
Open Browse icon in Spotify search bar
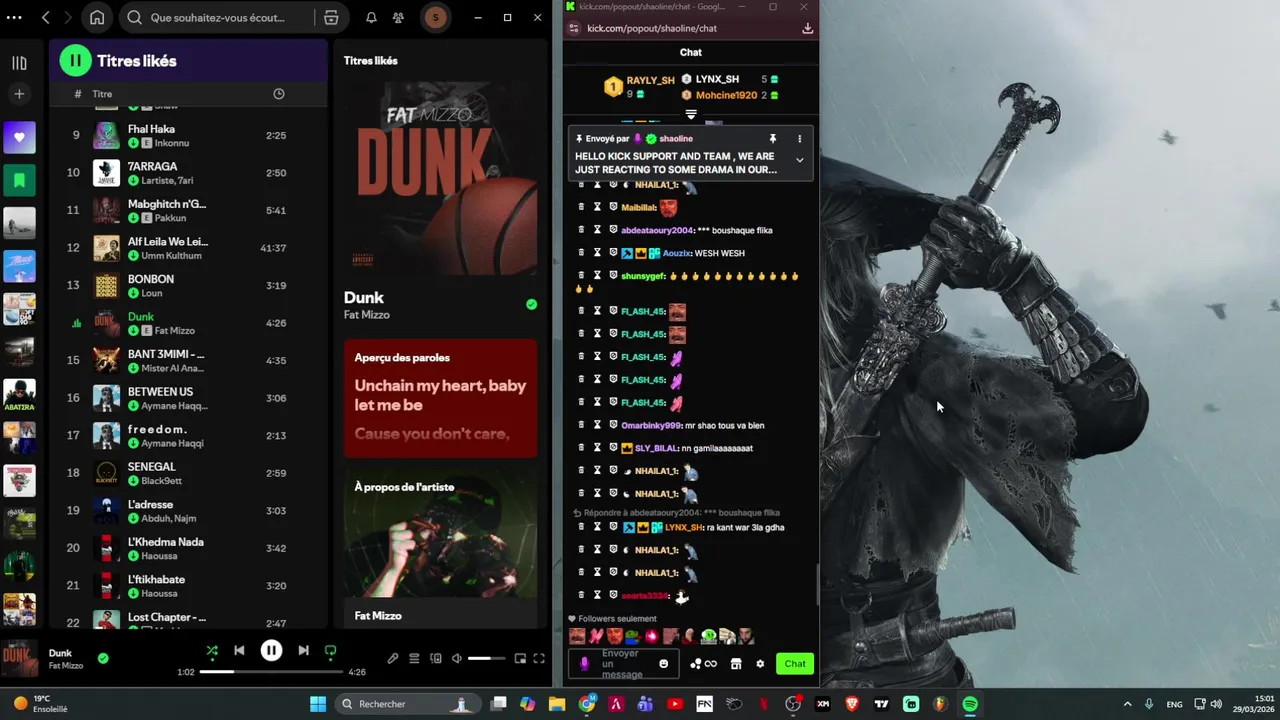[x=331, y=17]
